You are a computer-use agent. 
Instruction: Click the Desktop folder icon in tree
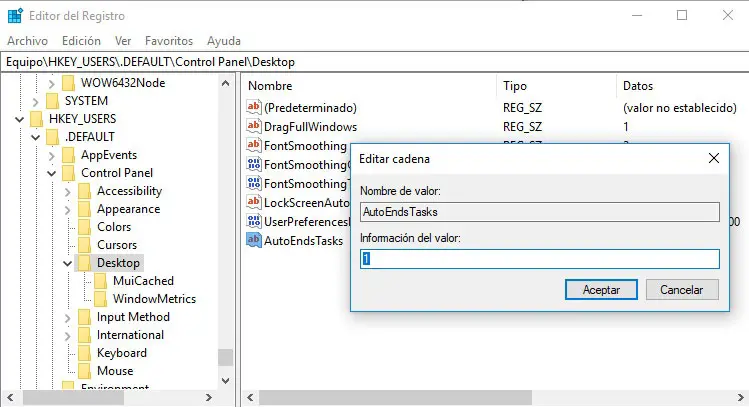[84, 263]
